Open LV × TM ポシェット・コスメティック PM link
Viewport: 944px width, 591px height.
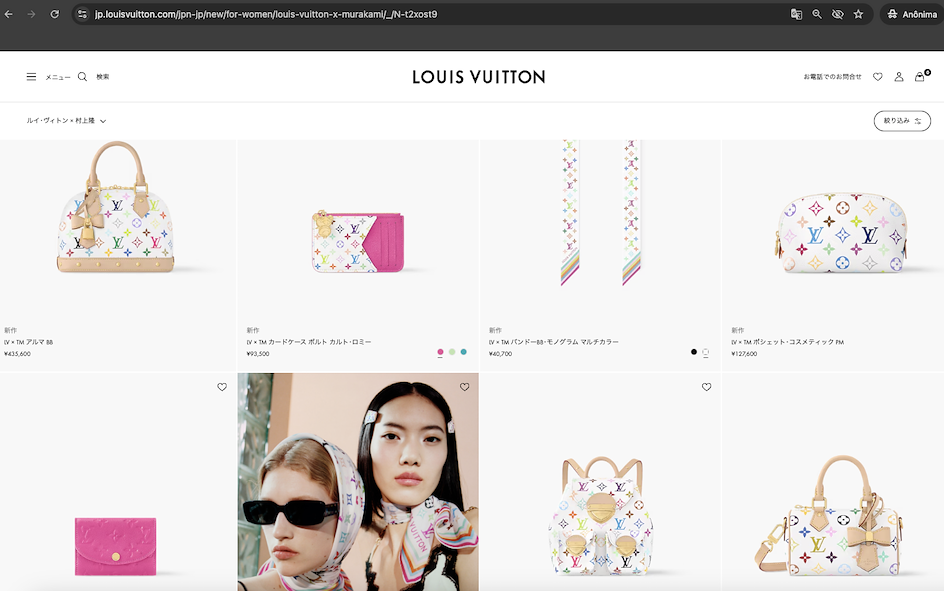[787, 342]
